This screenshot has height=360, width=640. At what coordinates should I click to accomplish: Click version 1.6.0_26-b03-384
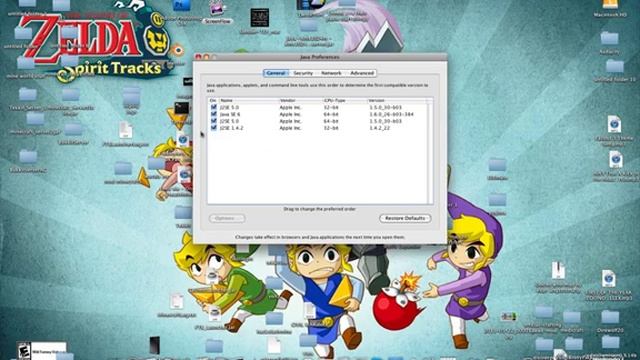pos(391,114)
